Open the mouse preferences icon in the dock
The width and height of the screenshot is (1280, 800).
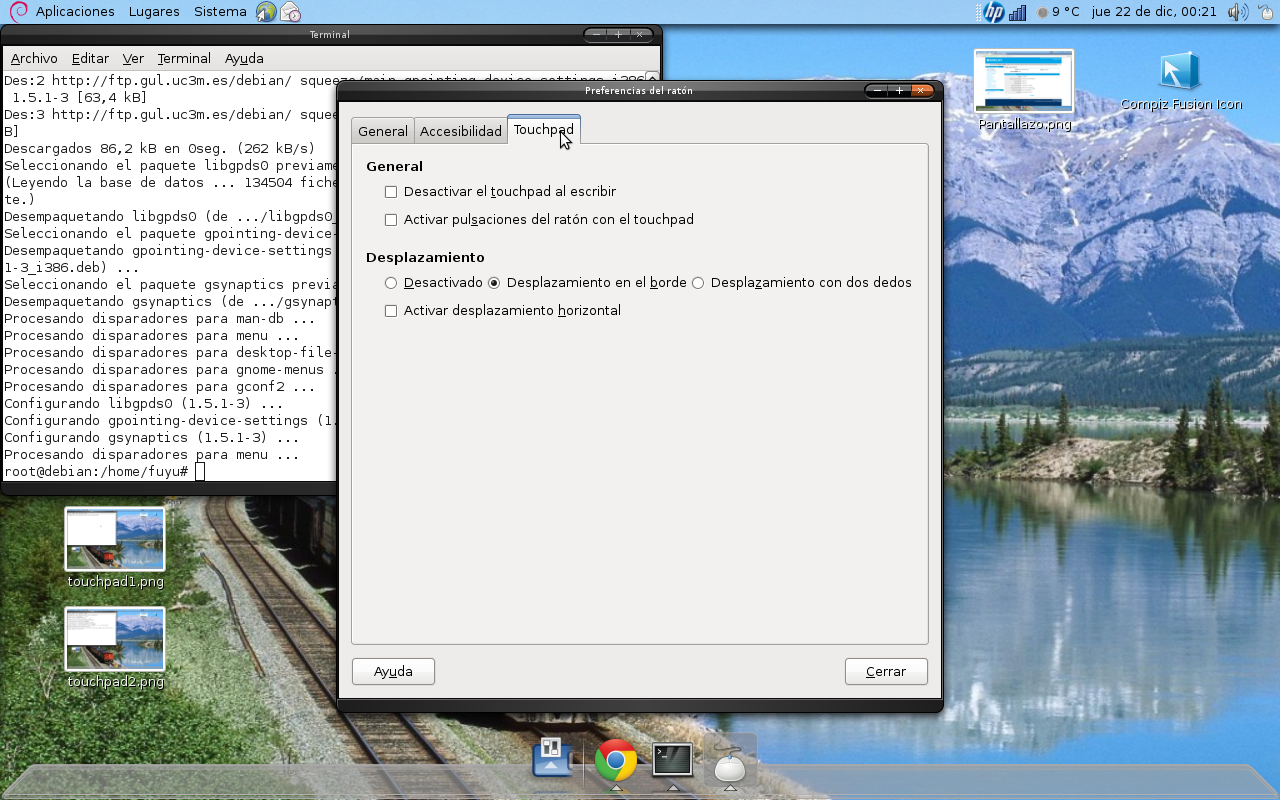click(x=730, y=764)
